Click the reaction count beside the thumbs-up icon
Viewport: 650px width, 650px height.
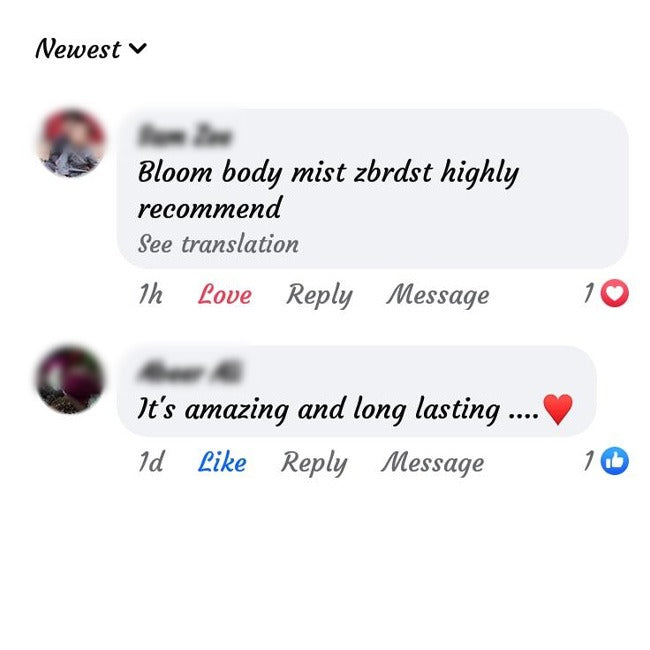pos(589,461)
